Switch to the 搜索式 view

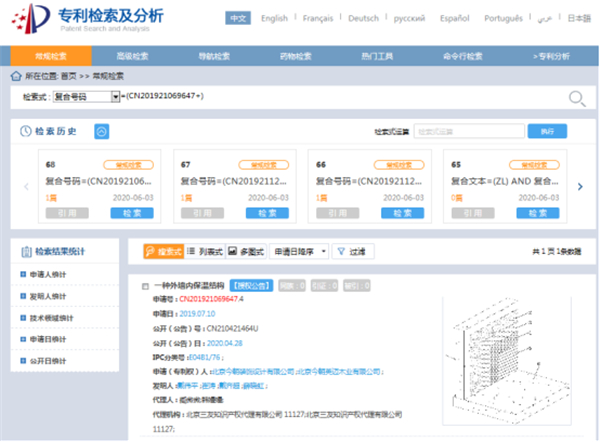[163, 251]
